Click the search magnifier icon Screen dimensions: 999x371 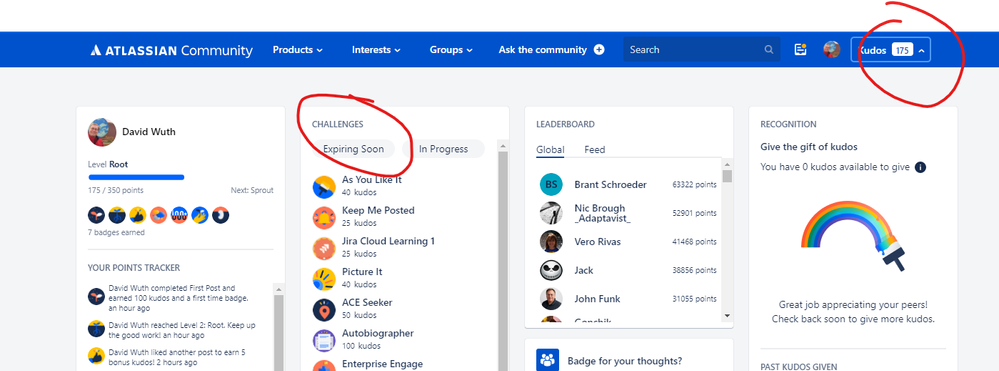(x=769, y=50)
